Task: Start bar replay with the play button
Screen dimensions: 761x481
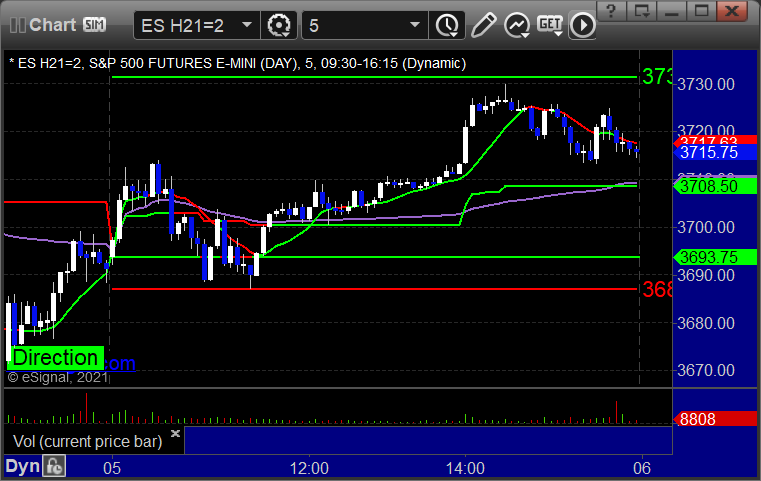Action: (582, 25)
